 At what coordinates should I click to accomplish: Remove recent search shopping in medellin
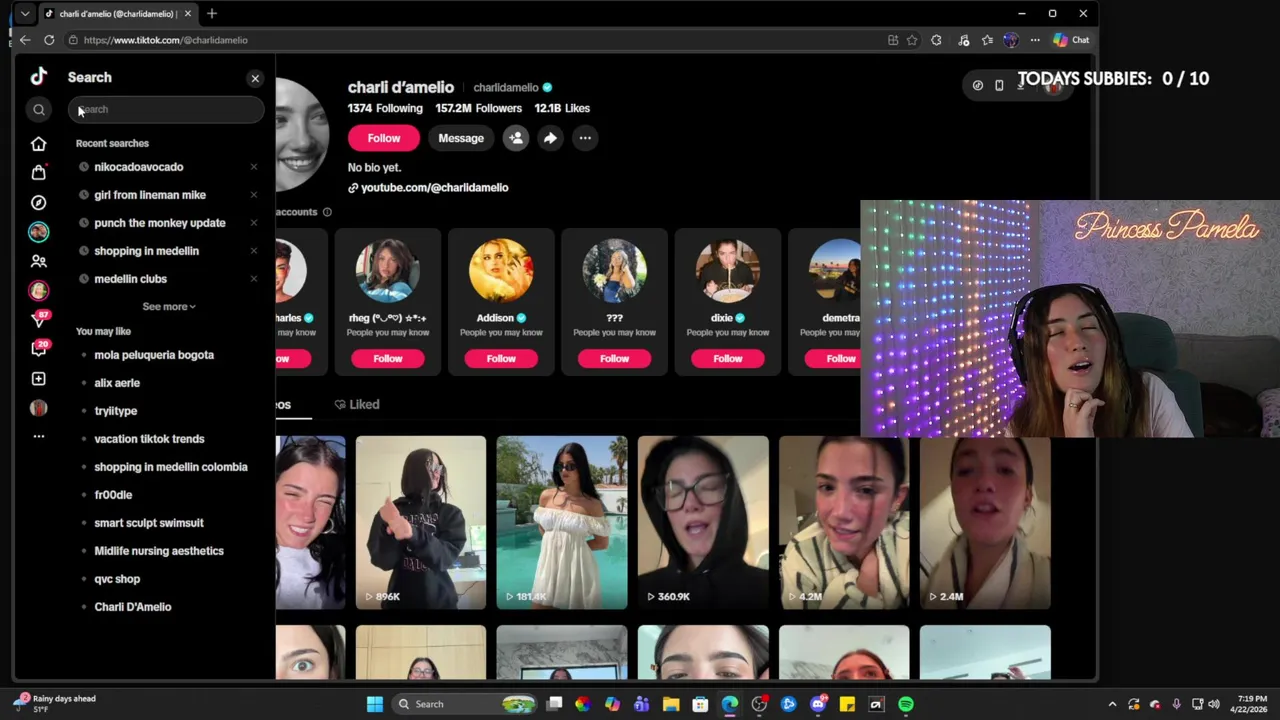[254, 251]
